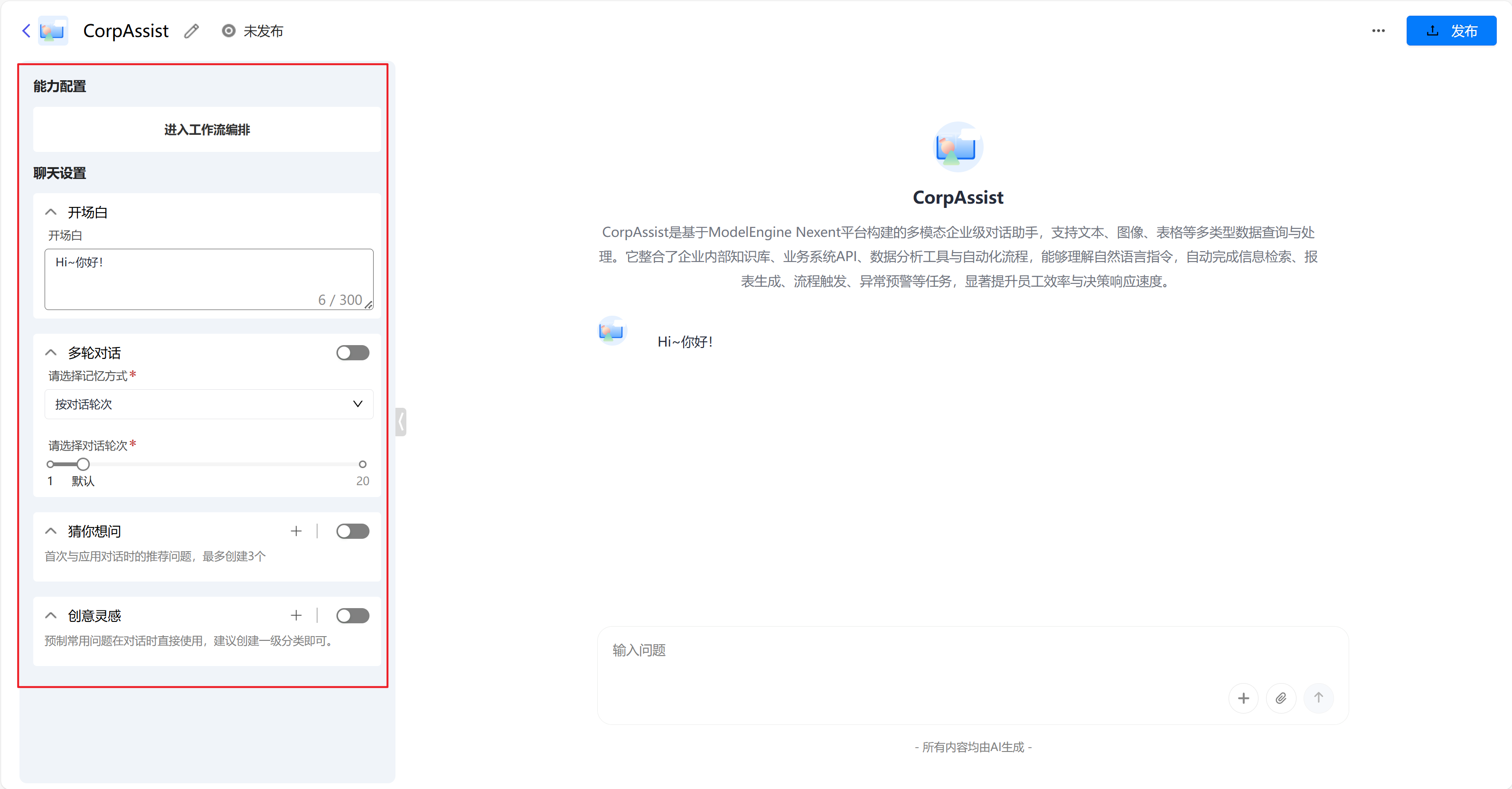This screenshot has height=789, width=1512.
Task: Click the plus icon in the chat input area
Action: [x=1244, y=698]
